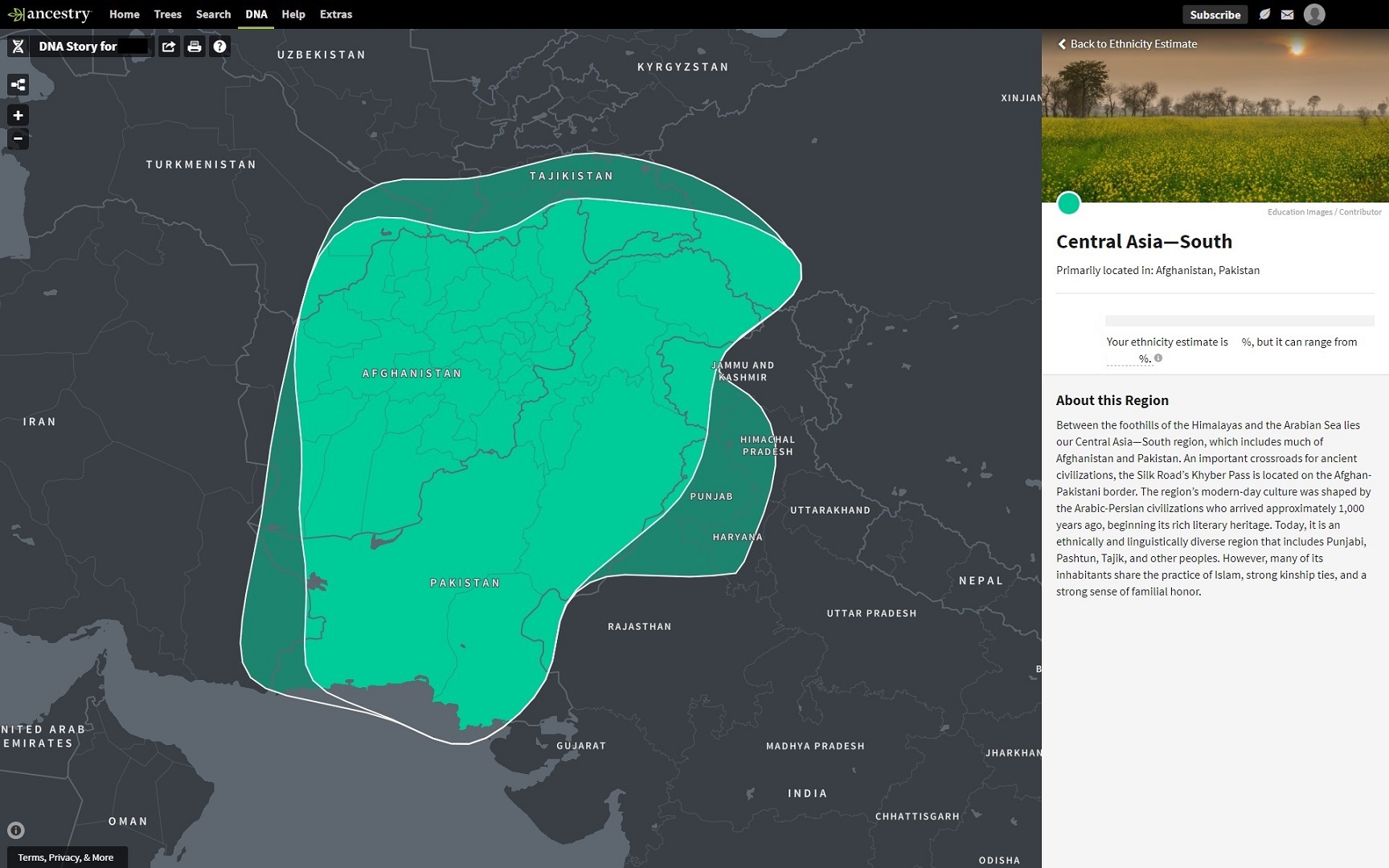Viewport: 1389px width, 868px height.
Task: Click the About this Region heading
Action: 1112,401
